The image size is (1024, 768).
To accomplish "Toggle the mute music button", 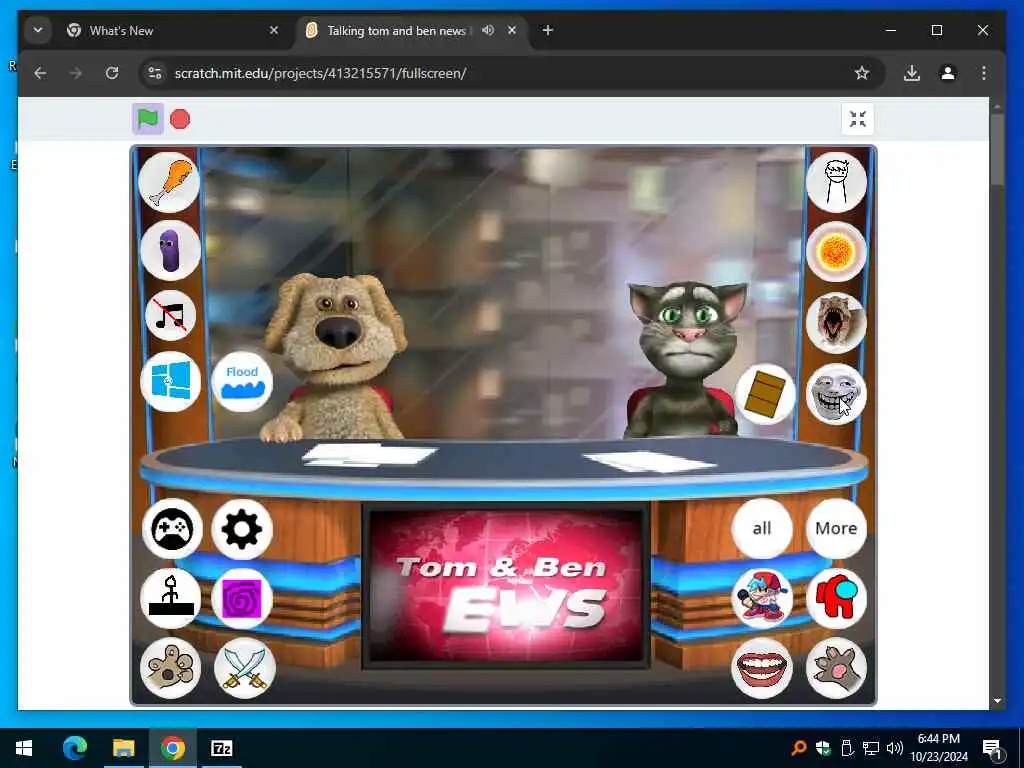I will click(170, 316).
